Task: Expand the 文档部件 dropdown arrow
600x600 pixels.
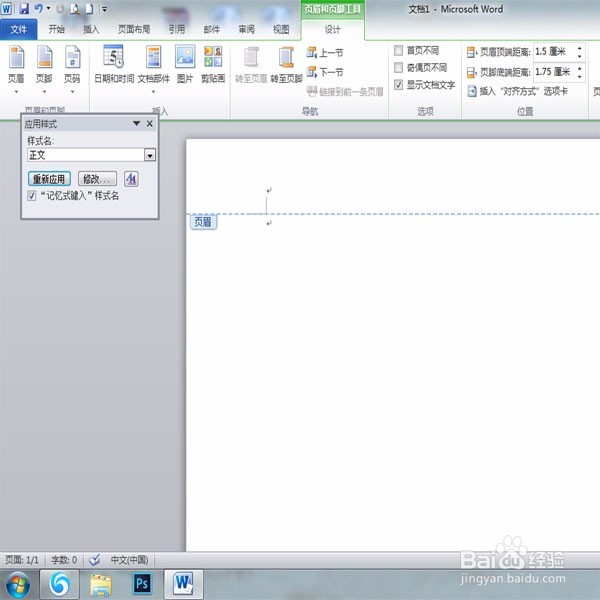Action: (x=153, y=92)
